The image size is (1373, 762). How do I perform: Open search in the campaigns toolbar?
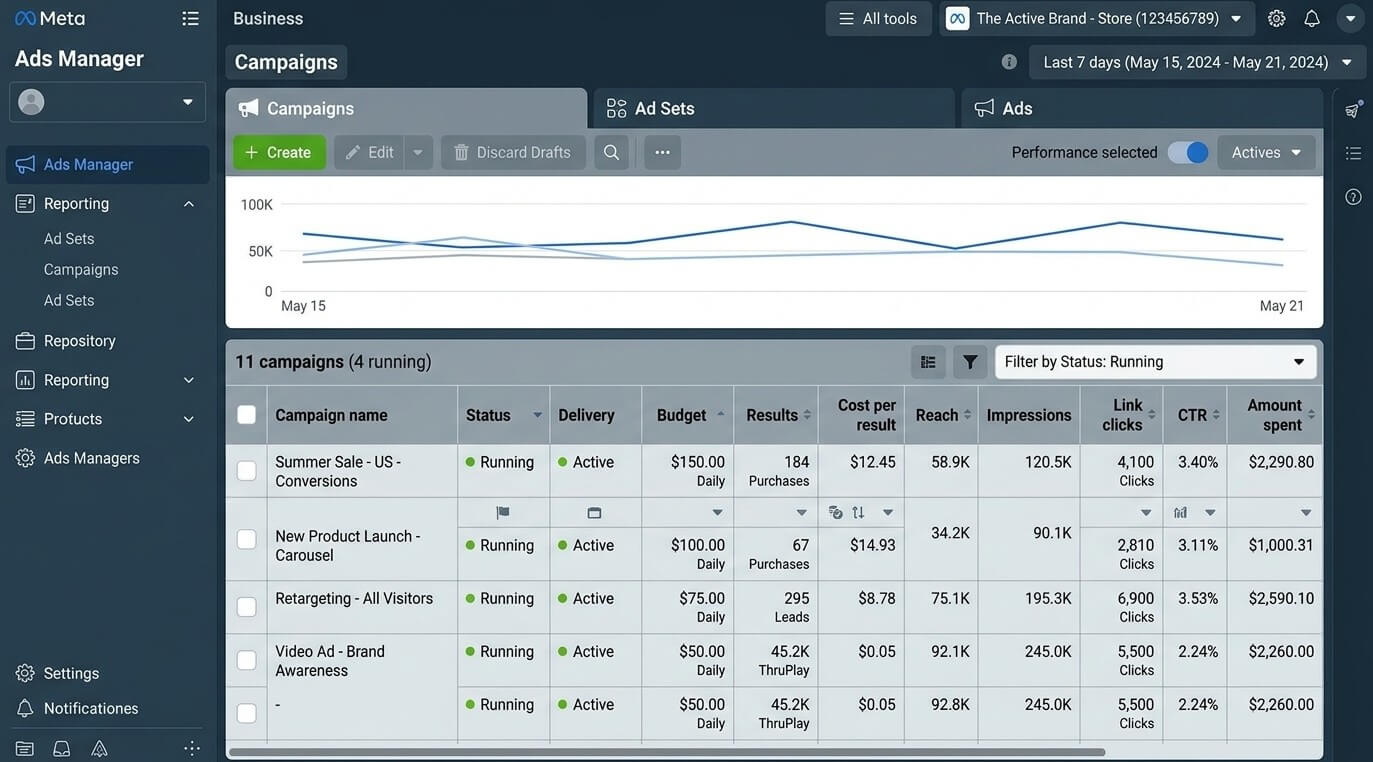coord(611,152)
